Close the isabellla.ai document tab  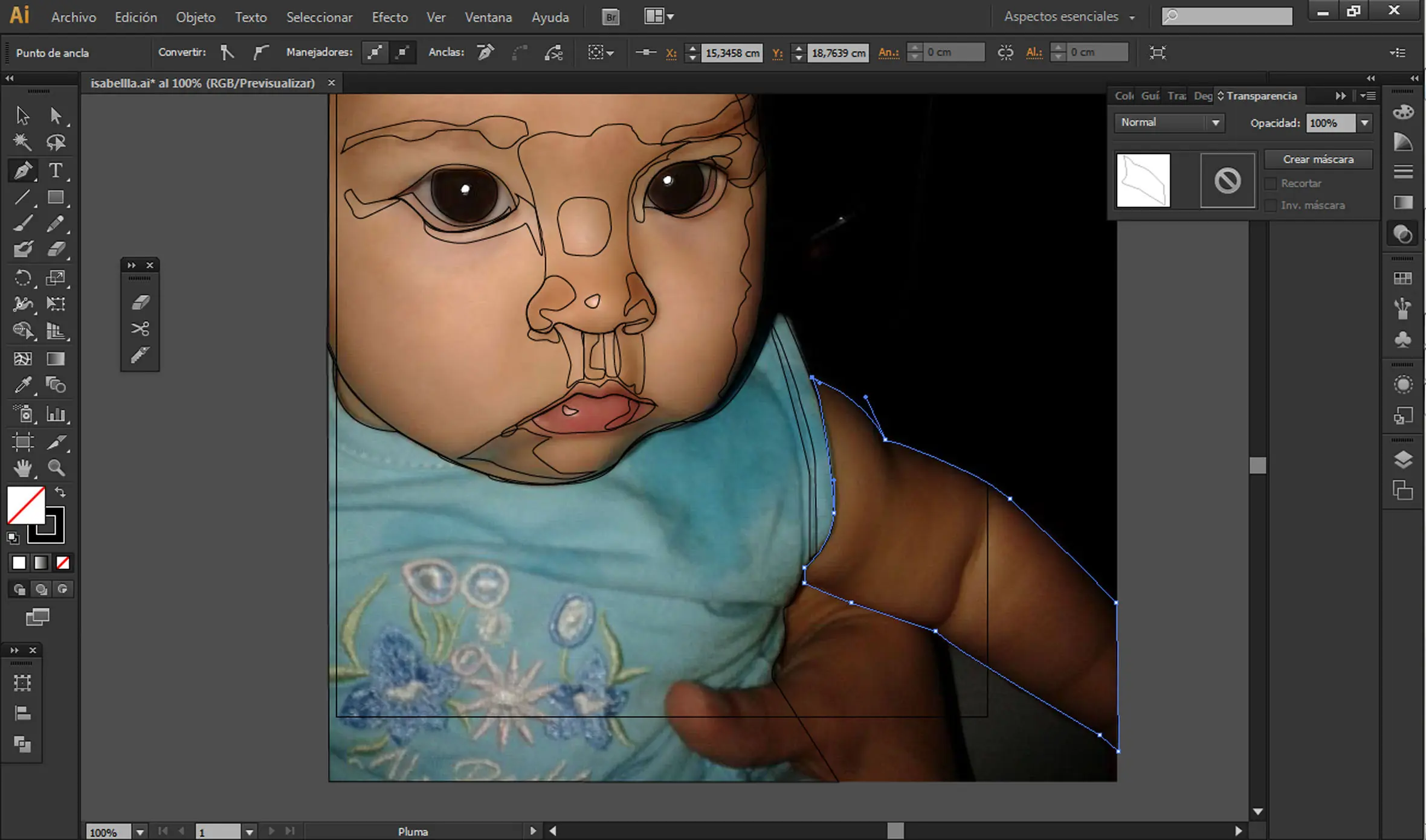(331, 83)
